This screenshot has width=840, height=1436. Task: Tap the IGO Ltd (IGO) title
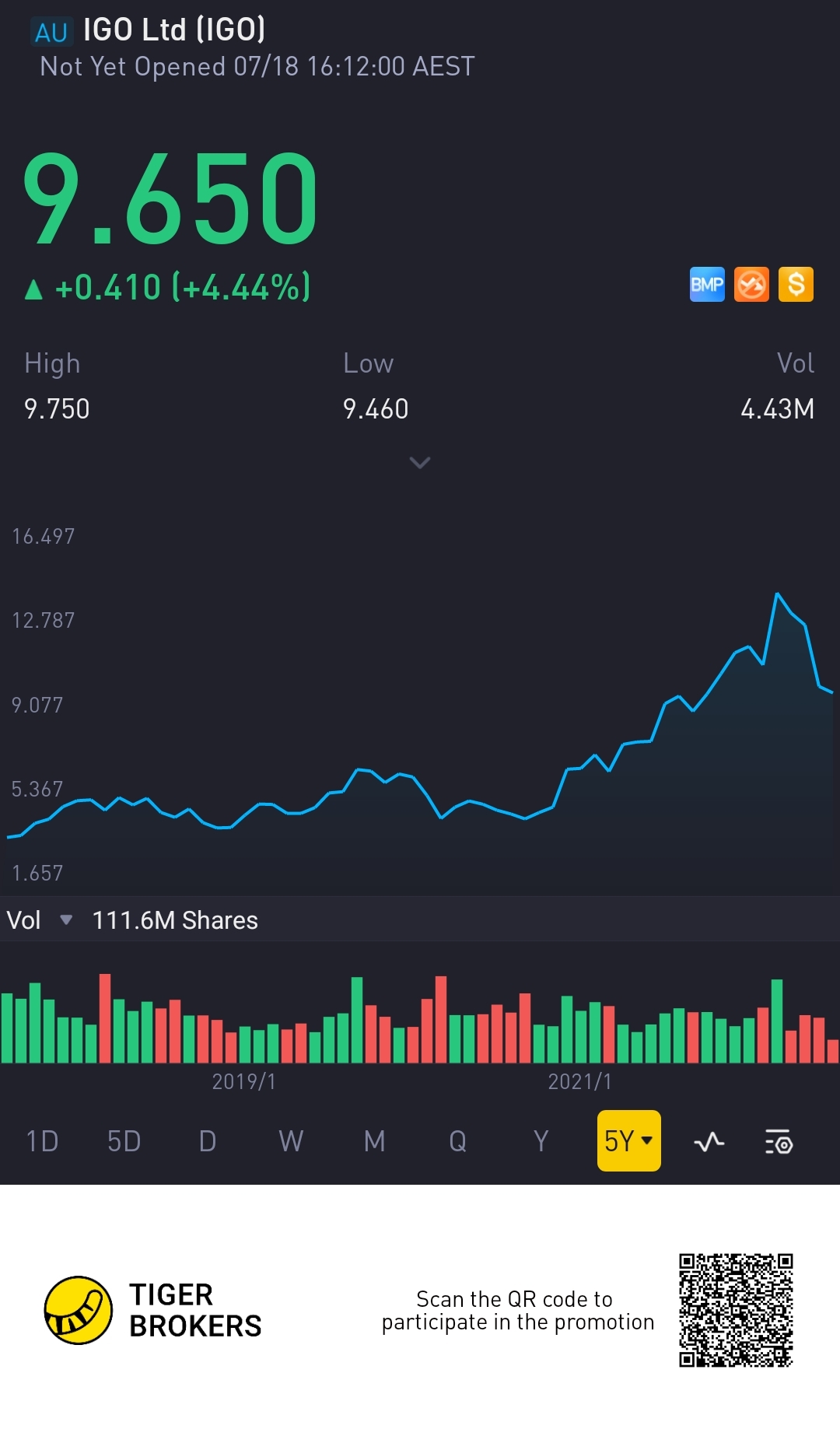(x=174, y=30)
